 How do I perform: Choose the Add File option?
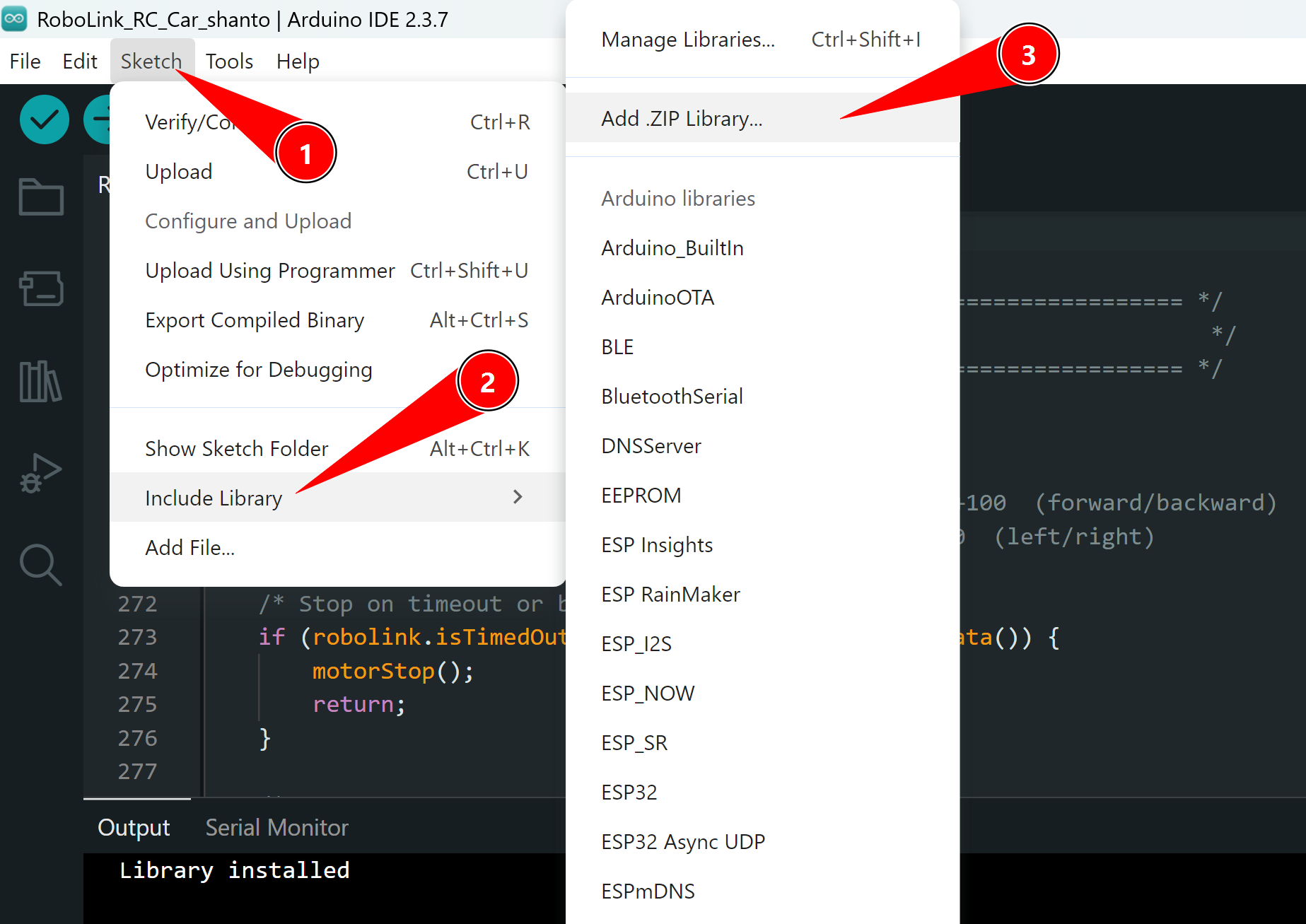point(190,547)
